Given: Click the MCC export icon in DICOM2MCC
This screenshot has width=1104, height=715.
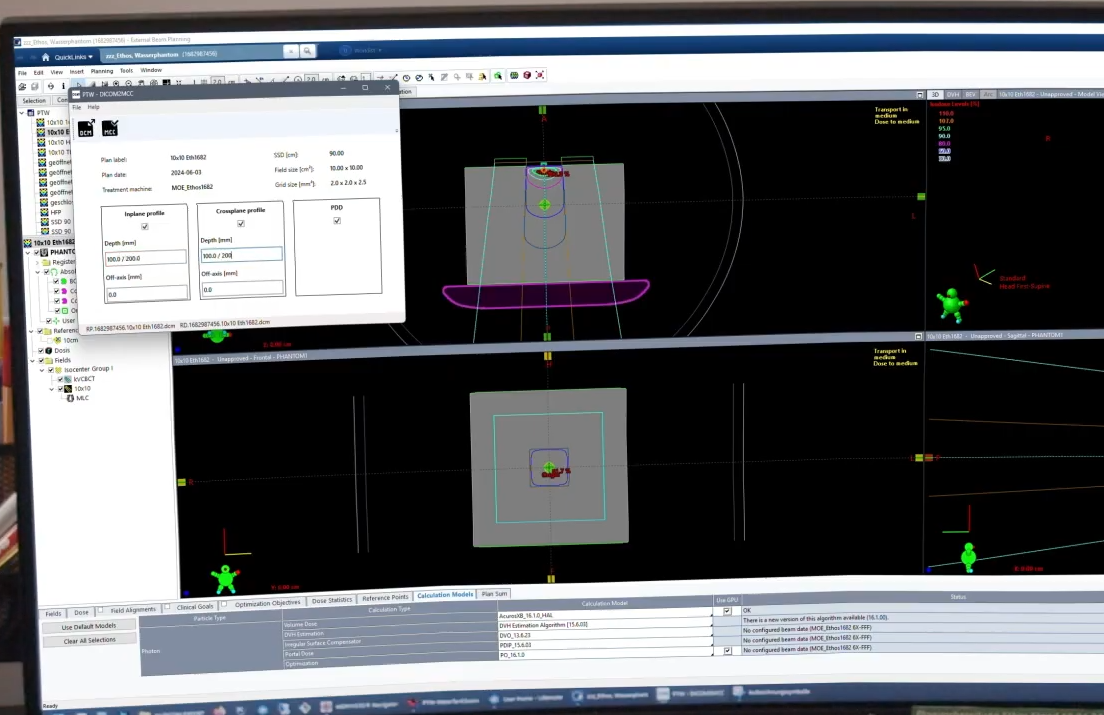Looking at the screenshot, I should pos(110,128).
